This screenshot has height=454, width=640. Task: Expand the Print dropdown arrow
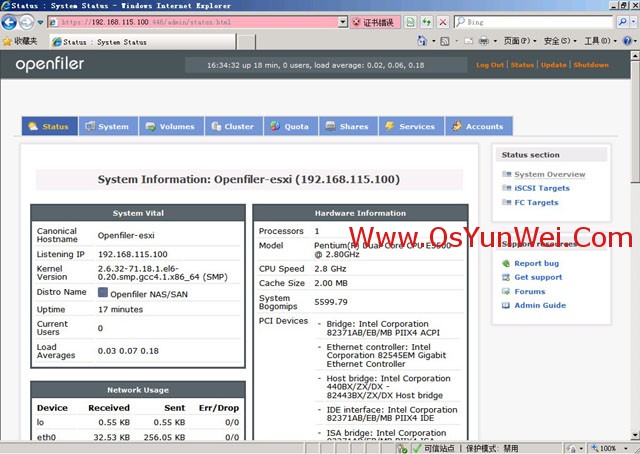click(495, 41)
